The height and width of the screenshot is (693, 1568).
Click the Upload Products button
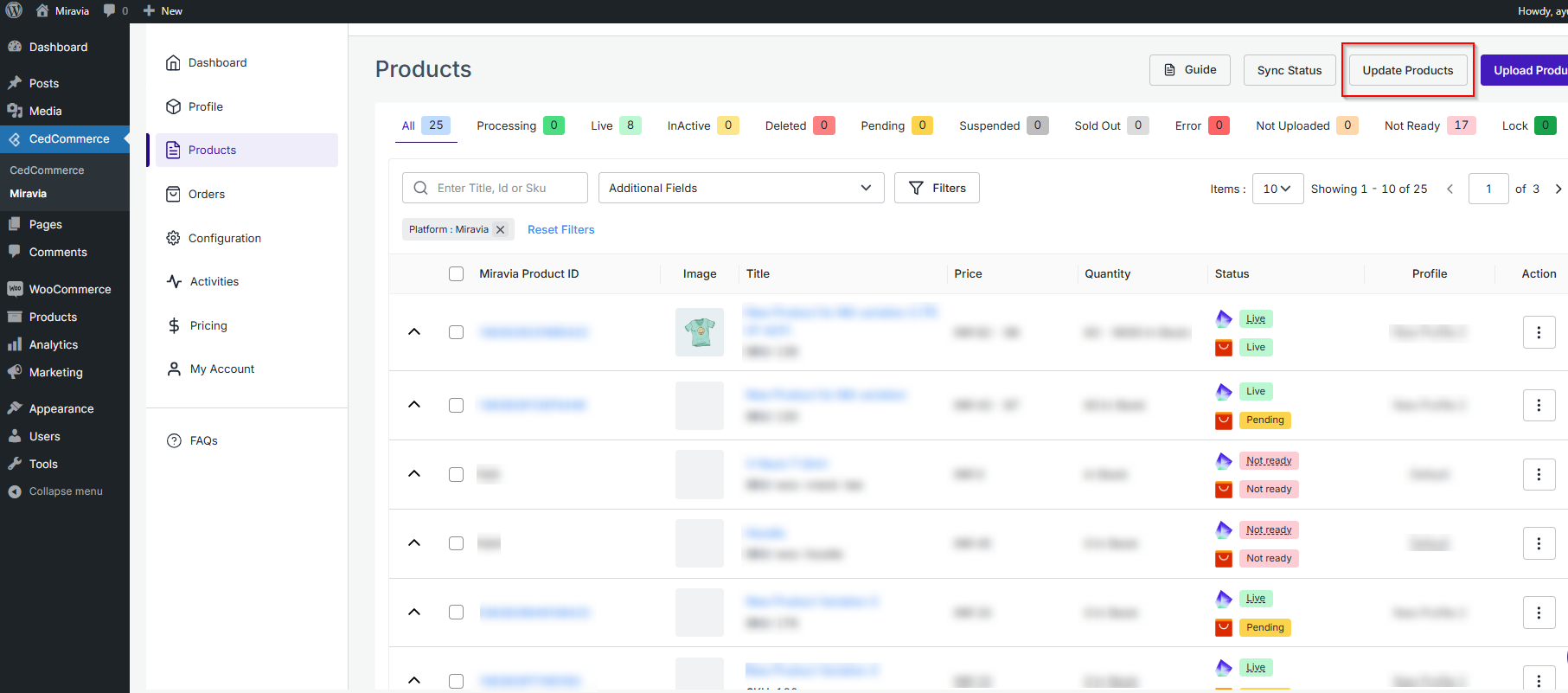point(1524,70)
